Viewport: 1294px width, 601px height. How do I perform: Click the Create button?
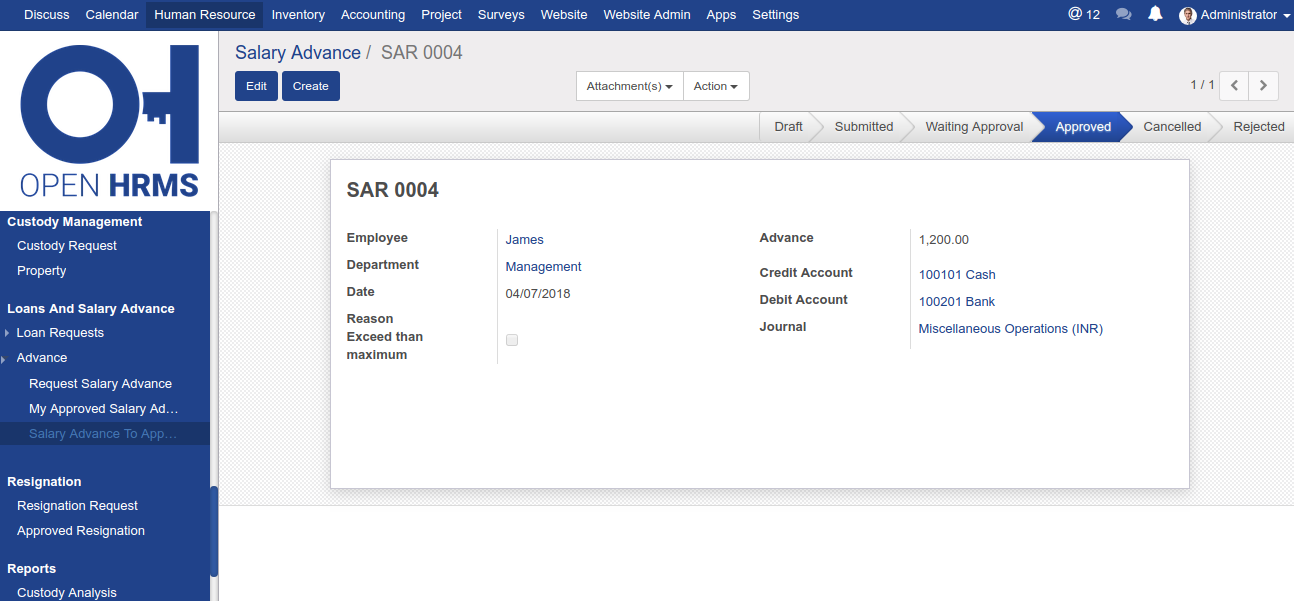310,86
